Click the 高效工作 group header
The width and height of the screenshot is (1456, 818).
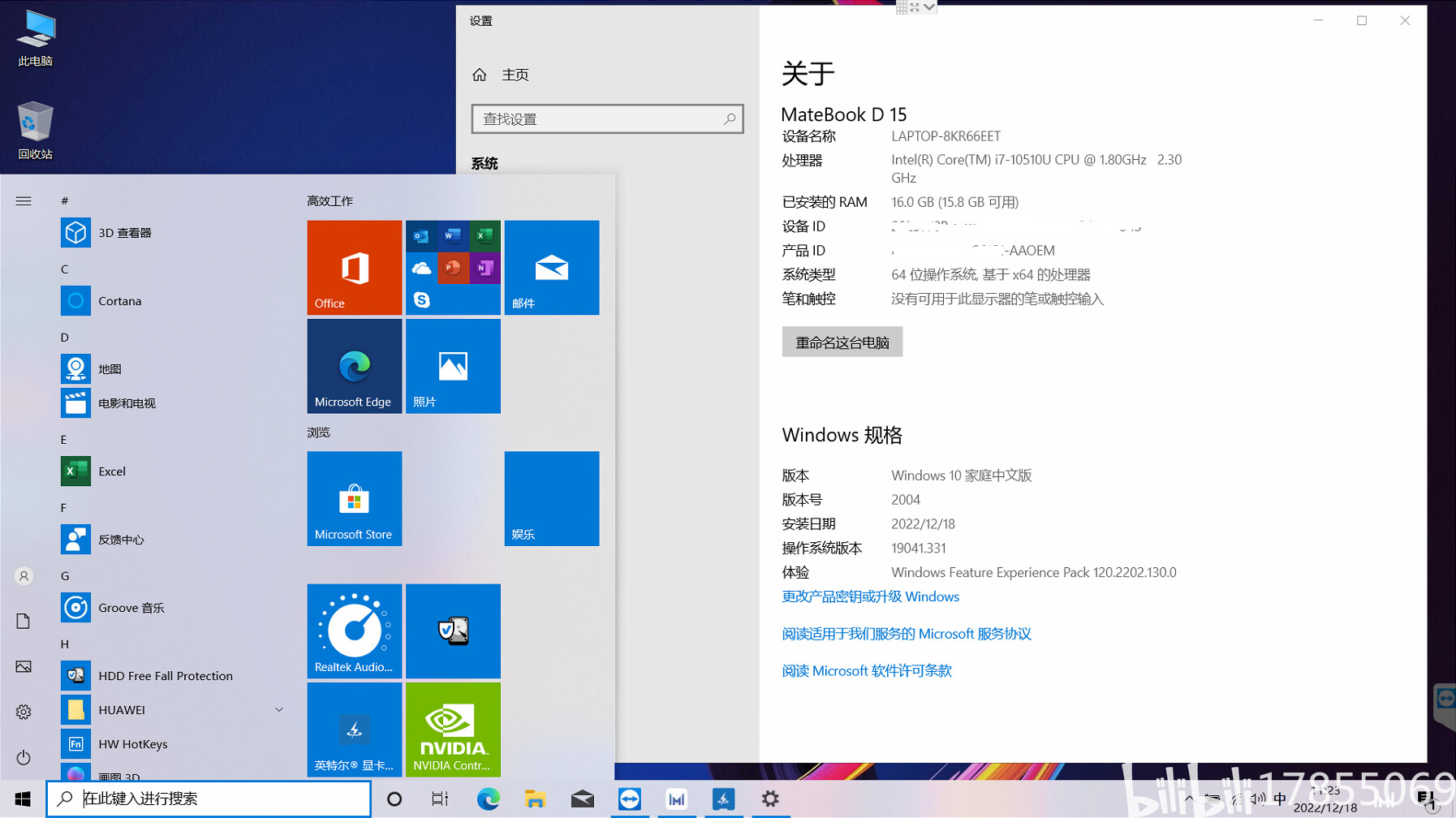(330, 200)
